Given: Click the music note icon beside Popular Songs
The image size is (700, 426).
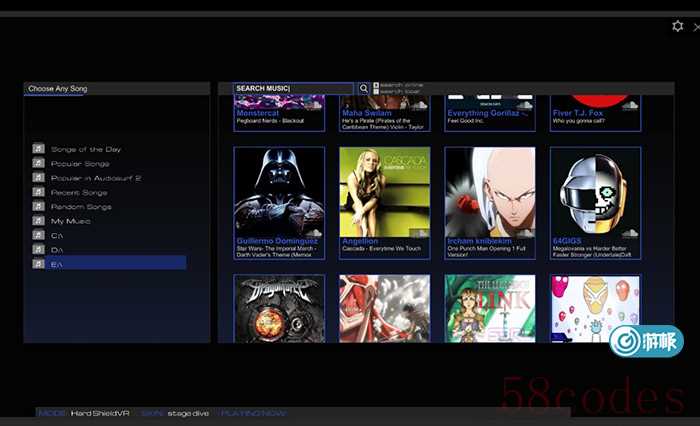Looking at the screenshot, I should pyautogui.click(x=38, y=163).
